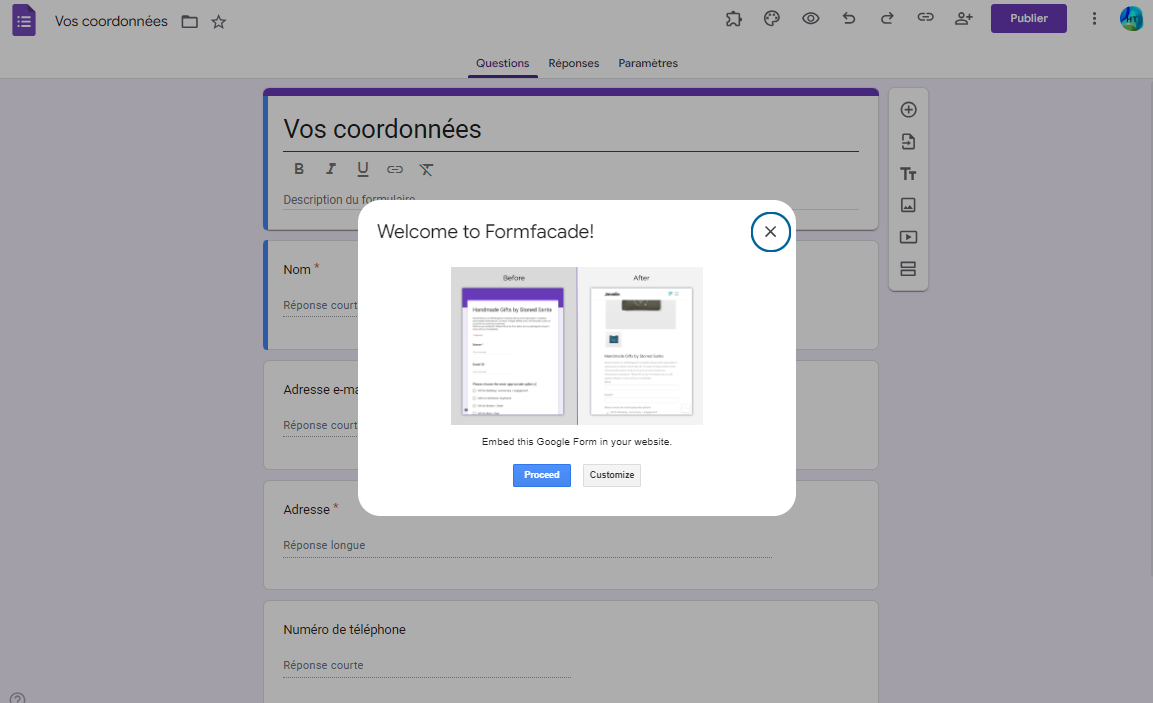Preview the form with eye icon
This screenshot has height=703, width=1153.
click(810, 19)
